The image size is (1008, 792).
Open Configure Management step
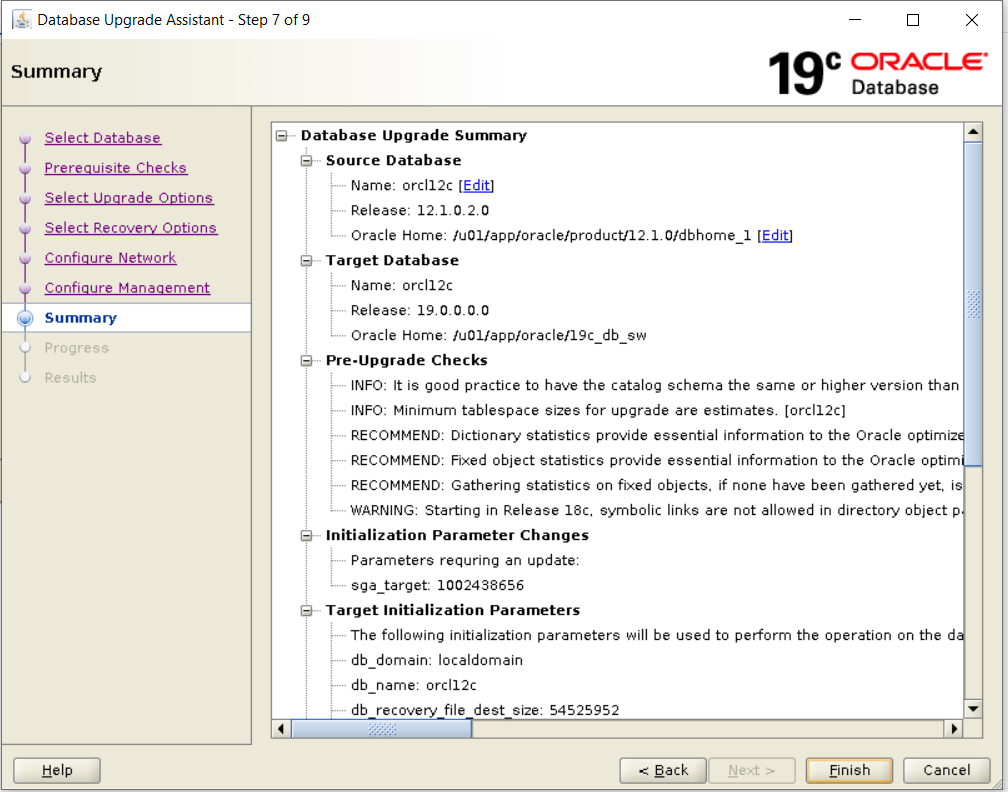[127, 288]
